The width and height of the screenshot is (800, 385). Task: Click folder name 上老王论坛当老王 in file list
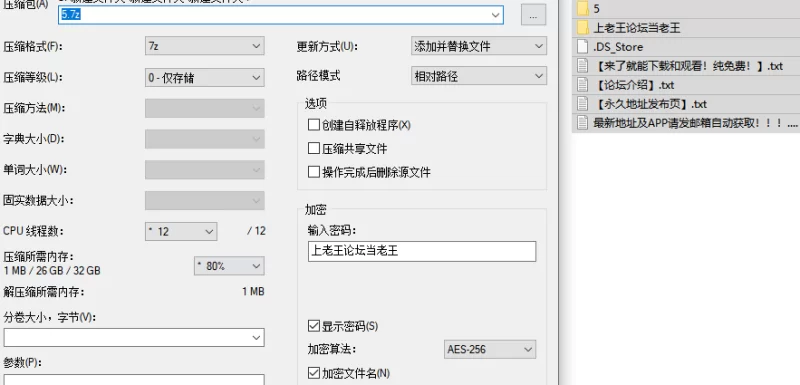coord(637,28)
